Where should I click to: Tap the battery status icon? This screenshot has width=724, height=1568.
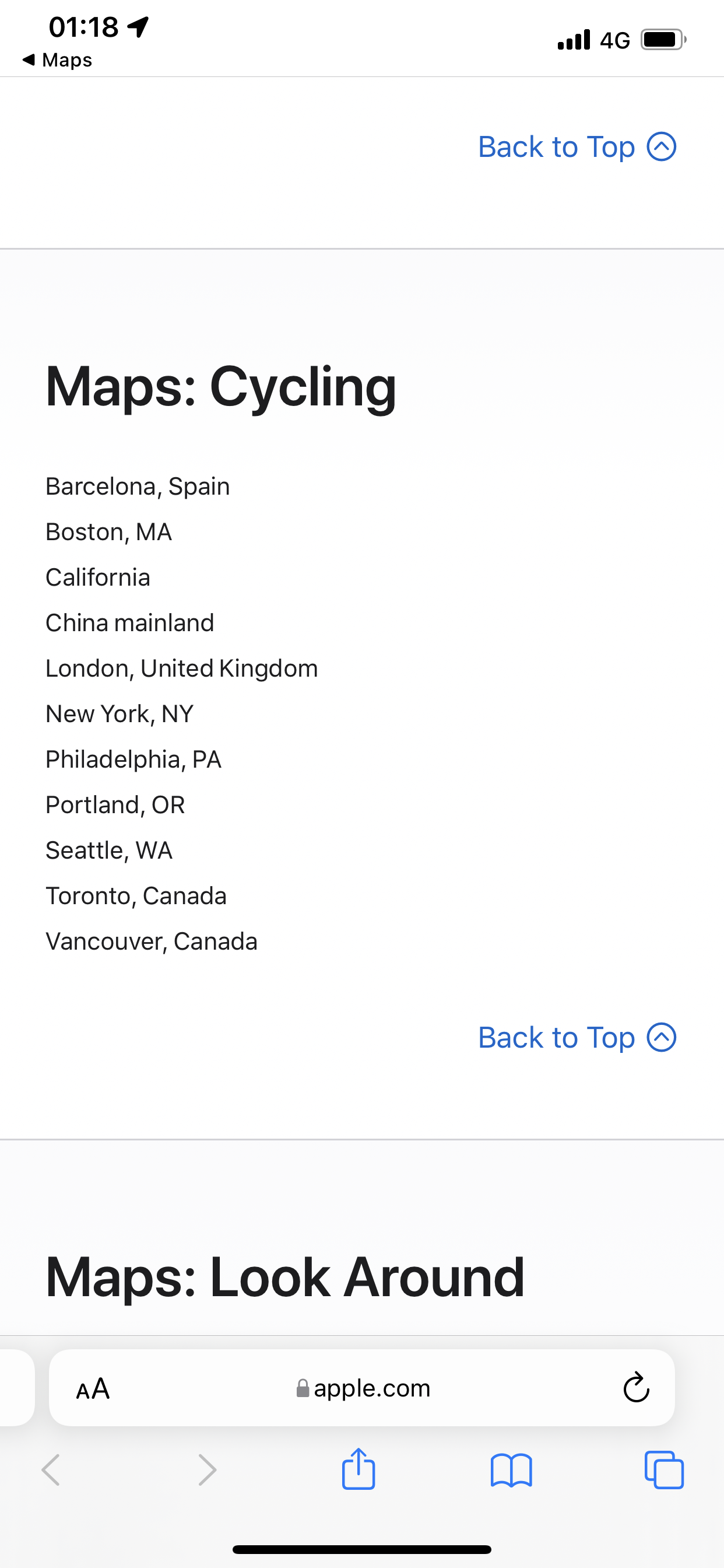coord(663,40)
